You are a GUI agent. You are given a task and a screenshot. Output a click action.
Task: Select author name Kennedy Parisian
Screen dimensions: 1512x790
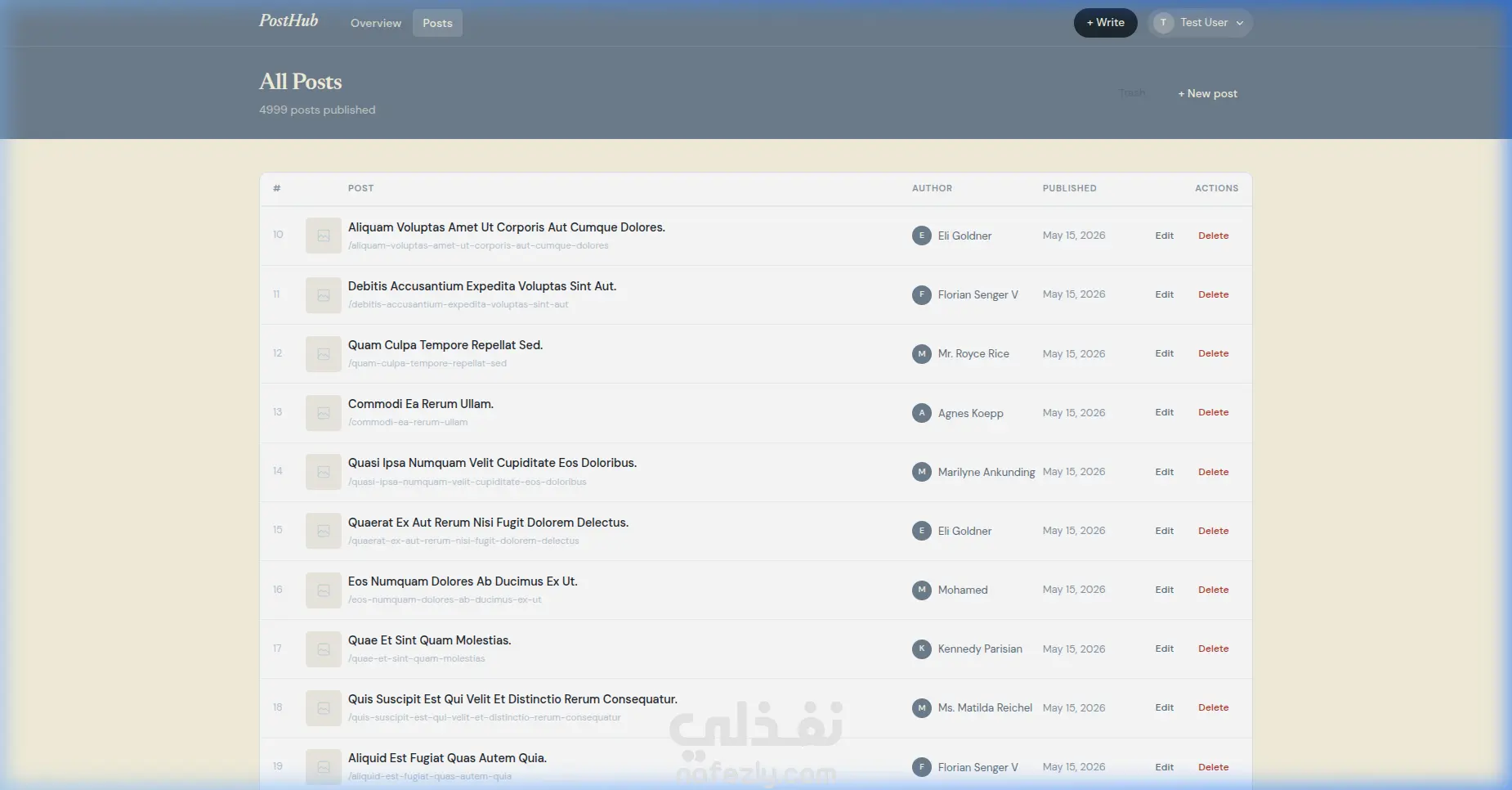pos(980,649)
